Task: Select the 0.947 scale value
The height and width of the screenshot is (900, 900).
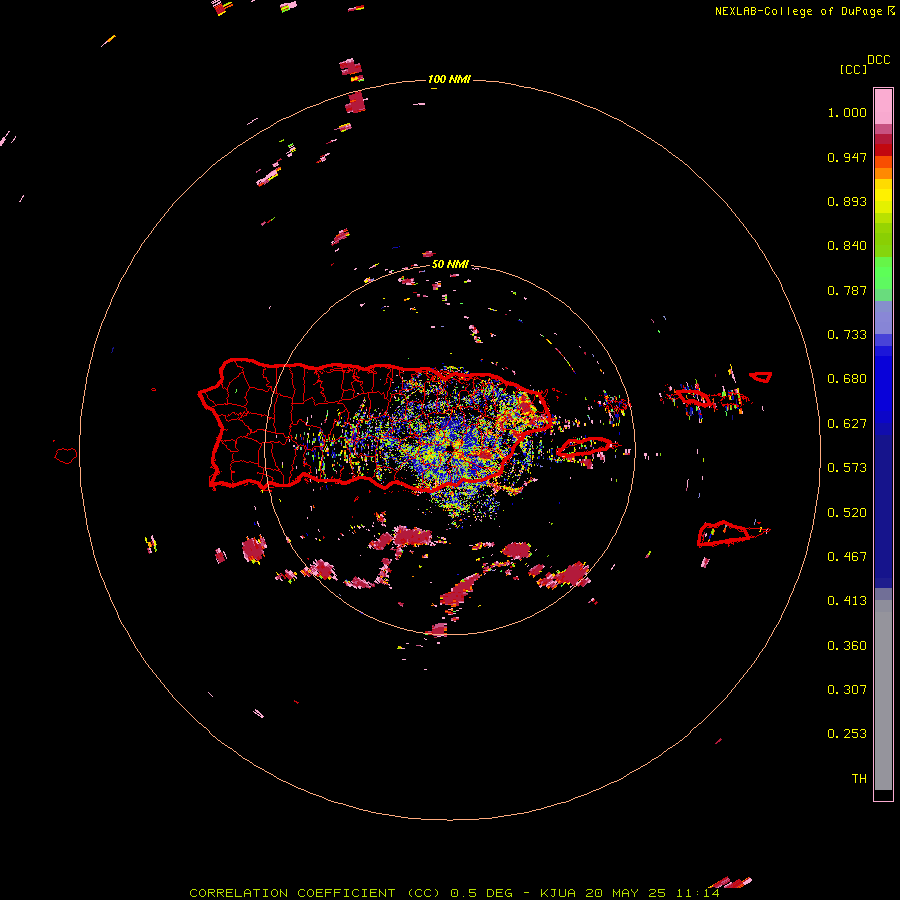Action: point(847,157)
